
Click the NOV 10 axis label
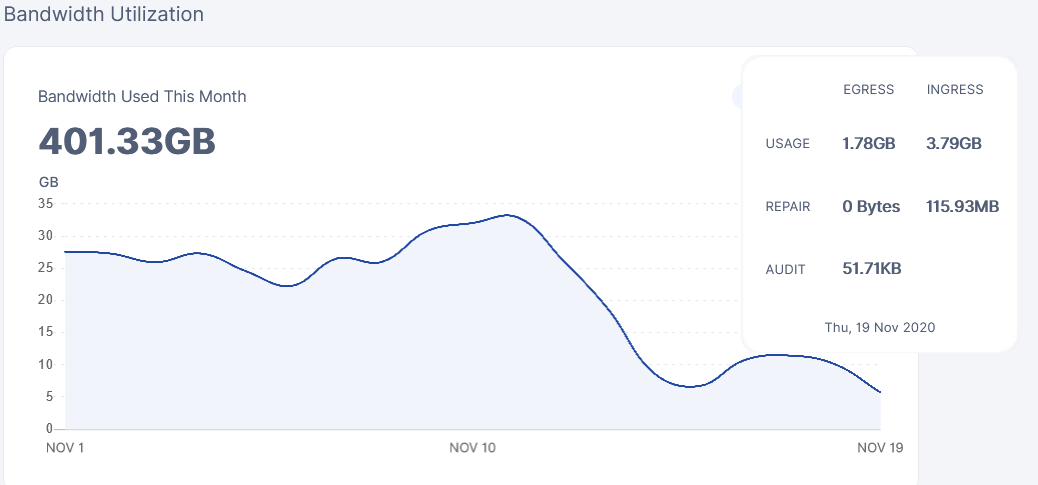tap(472, 448)
